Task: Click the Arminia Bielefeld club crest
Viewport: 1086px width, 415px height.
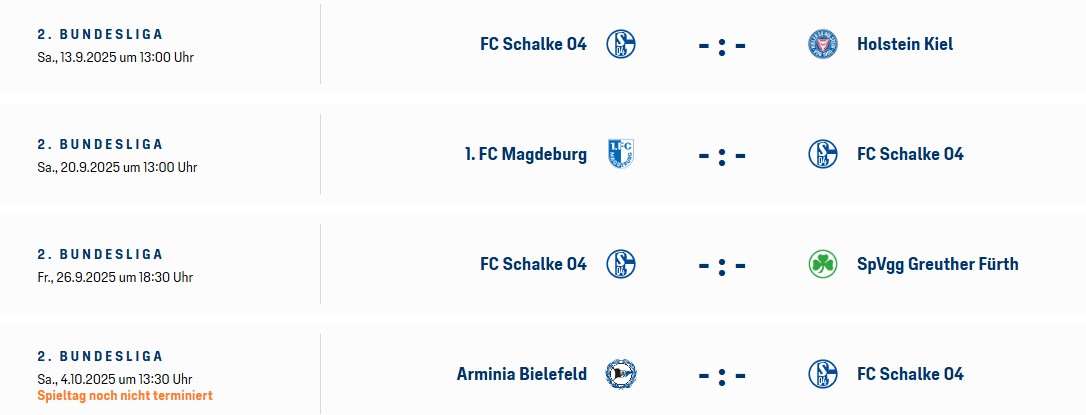Action: (x=621, y=374)
